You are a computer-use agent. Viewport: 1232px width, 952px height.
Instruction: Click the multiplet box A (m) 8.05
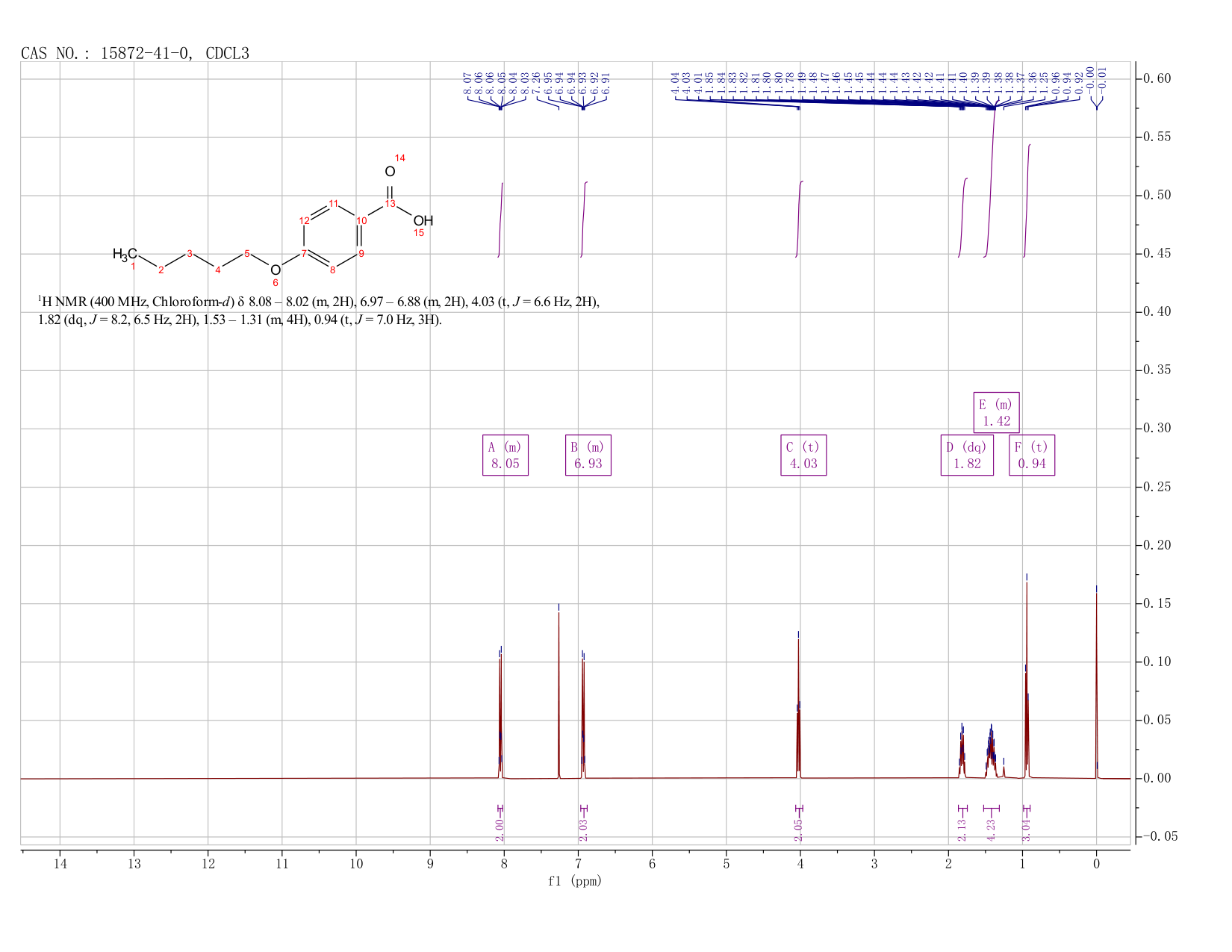505,455
